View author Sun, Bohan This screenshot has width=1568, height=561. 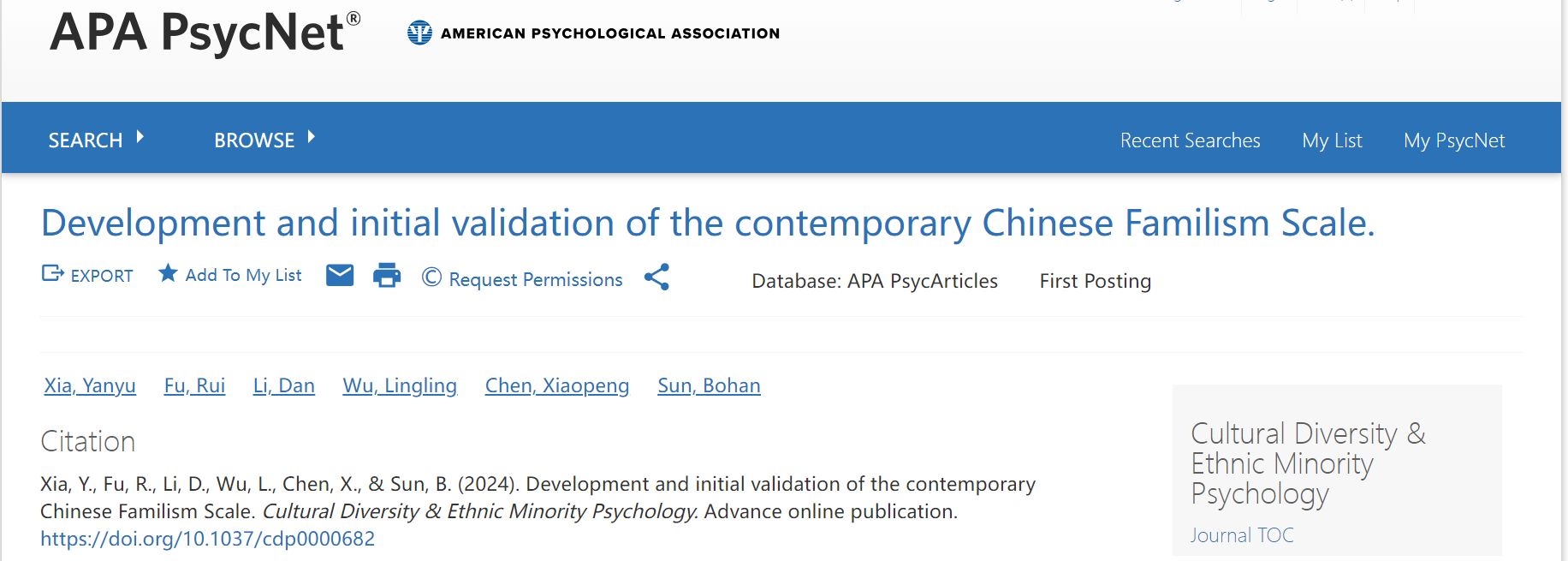(709, 385)
